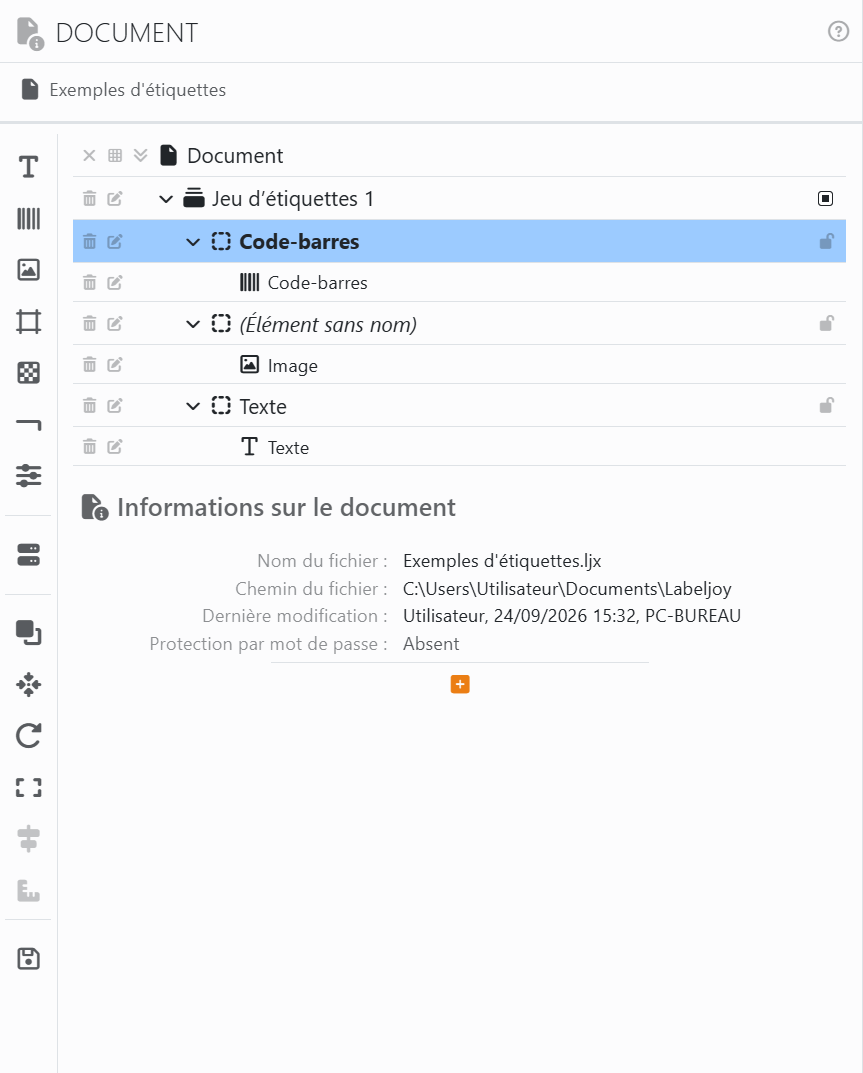Viewport: 863px width, 1073px height.
Task: Click the Exemples d'étiquettes document title
Action: click(x=138, y=90)
